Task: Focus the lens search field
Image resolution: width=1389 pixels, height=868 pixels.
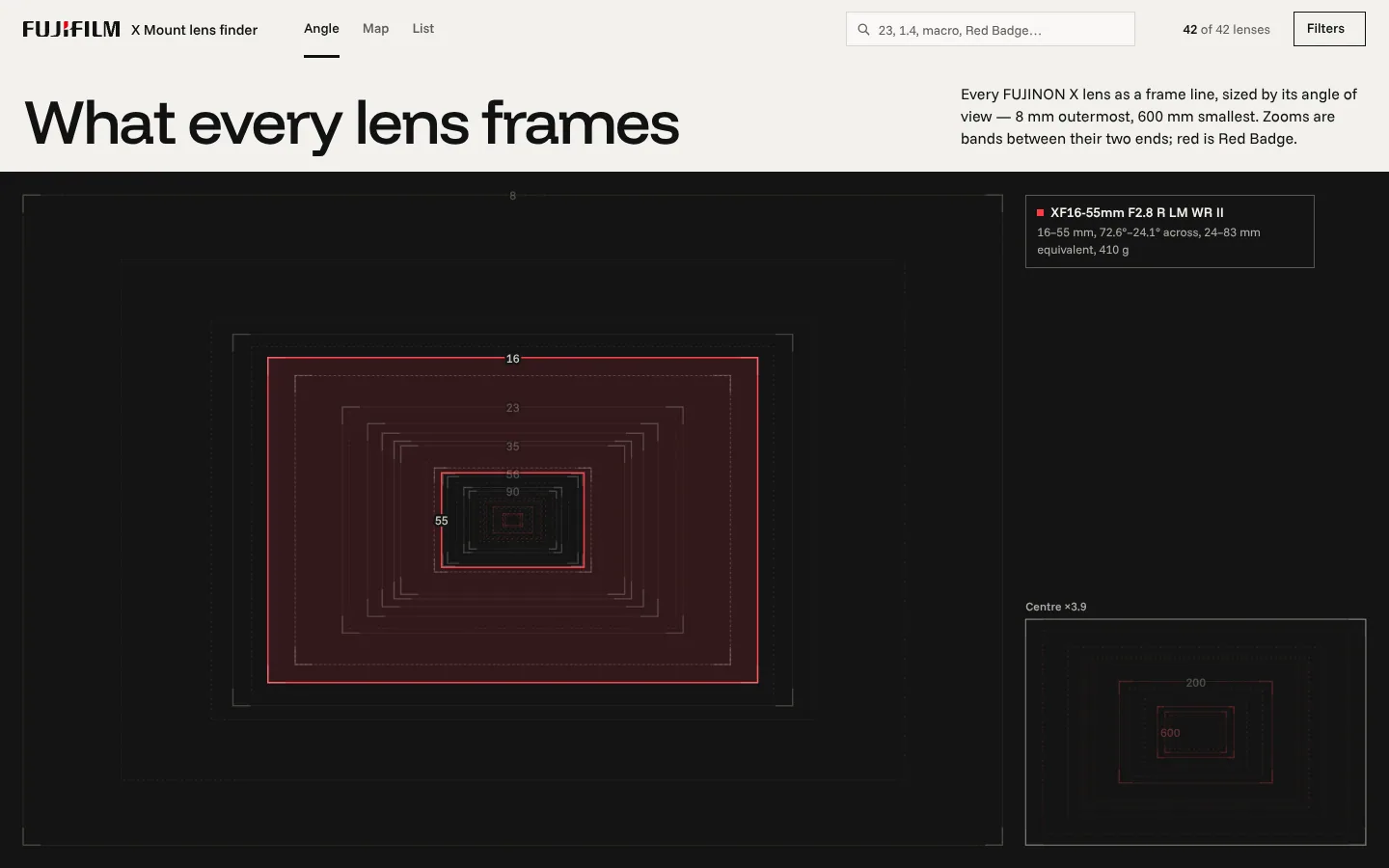Action: (991, 29)
